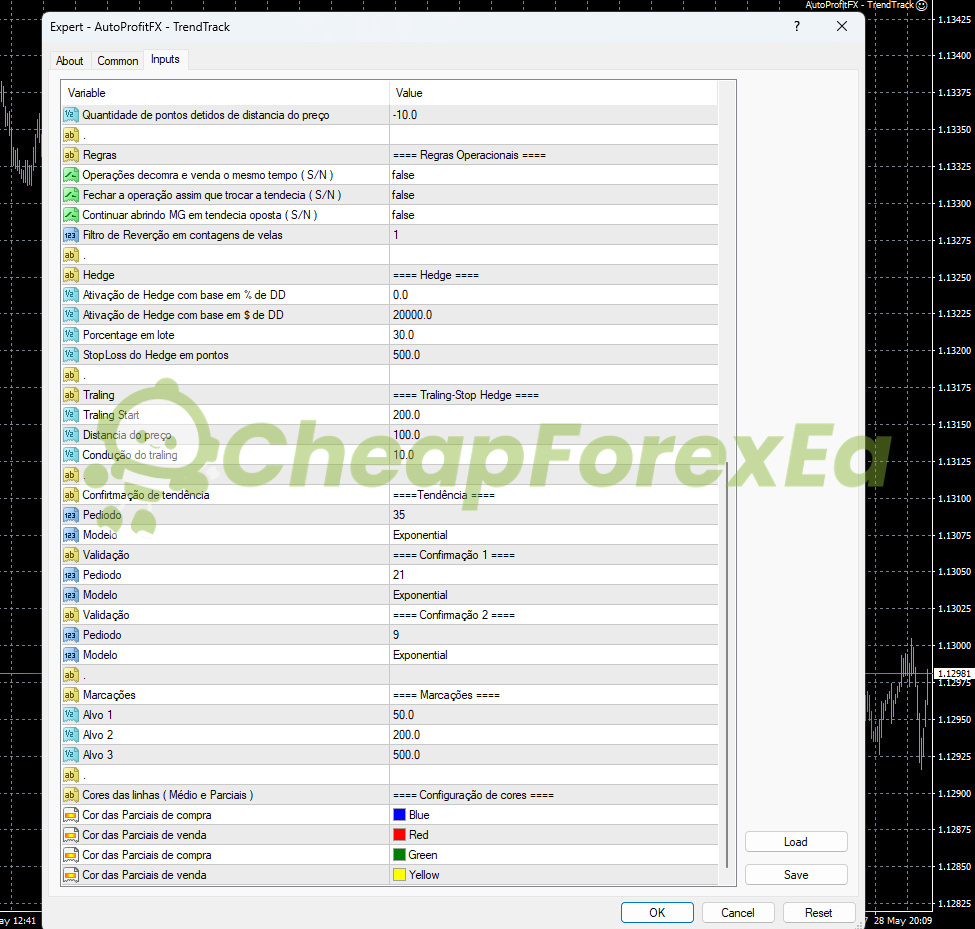Select the Inputs tab
Screen dimensions: 975x929
click(x=165, y=59)
